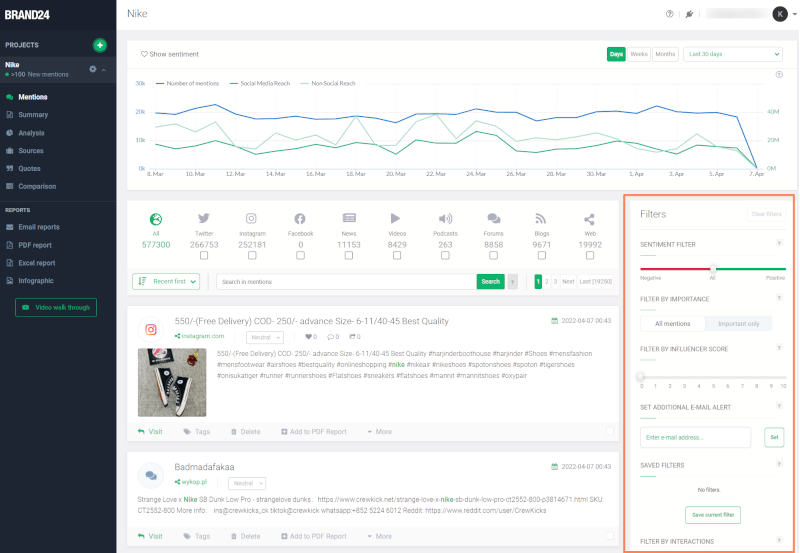800x553 pixels.
Task: Click the Instagram source icon
Action: [x=252, y=218]
